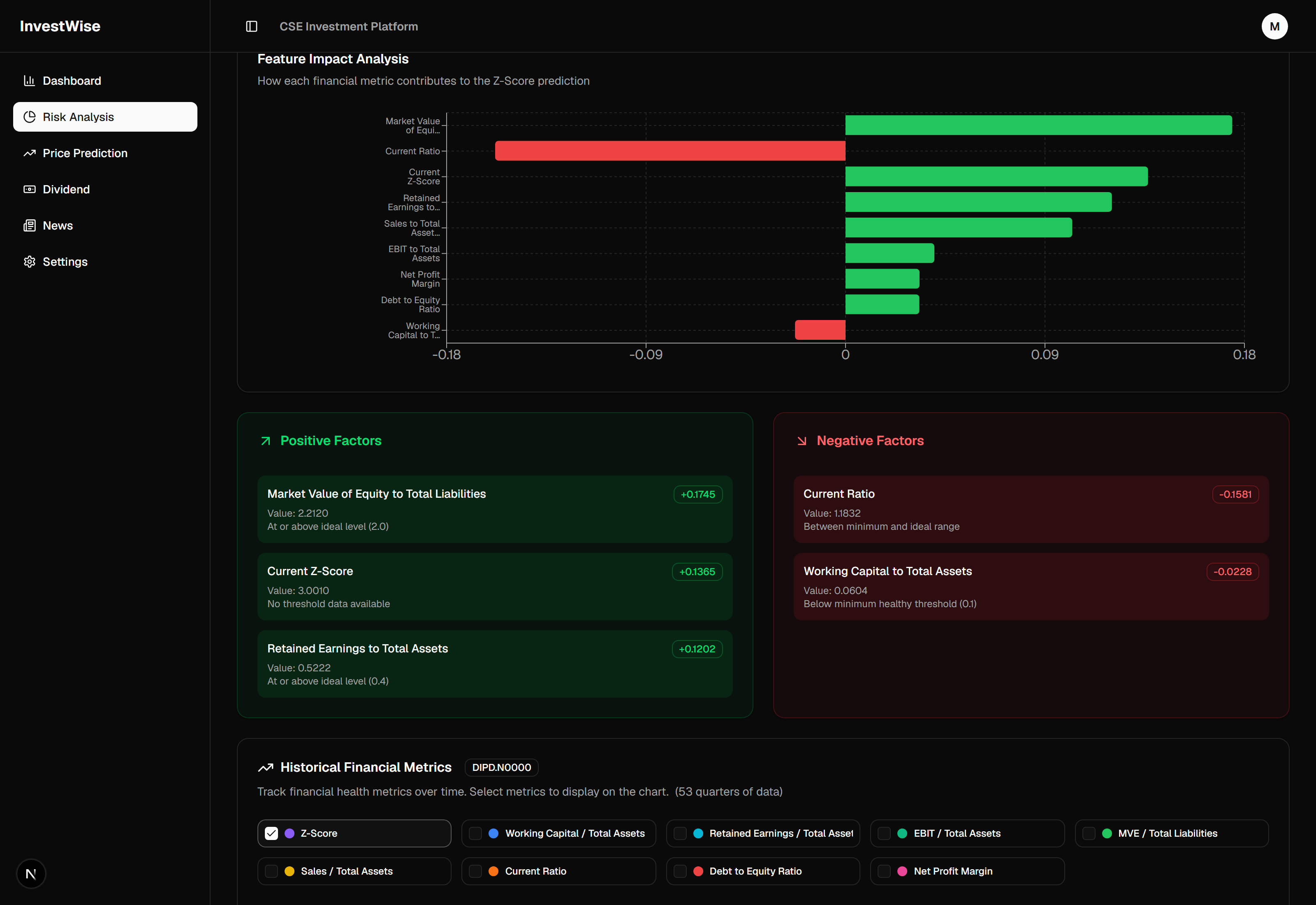Select the Risk Analysis menu item
1316x905 pixels.
point(105,117)
